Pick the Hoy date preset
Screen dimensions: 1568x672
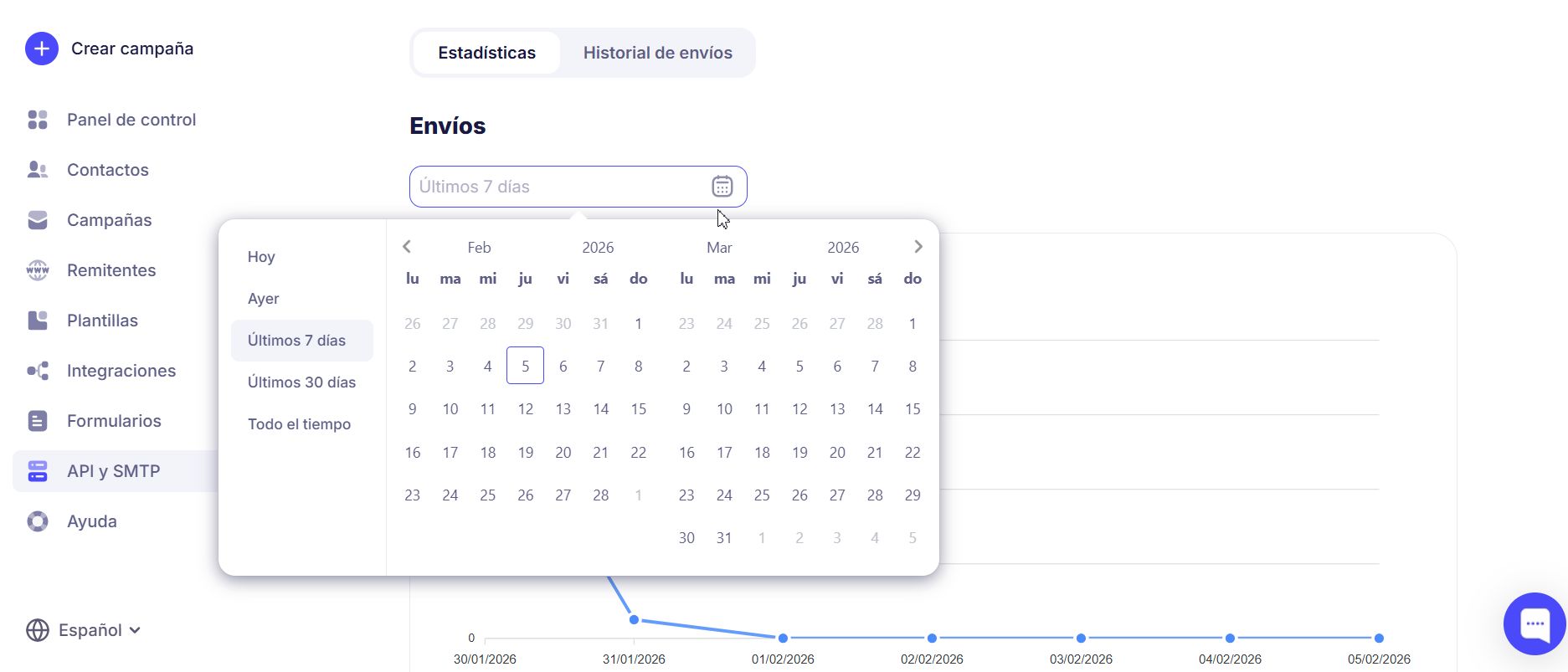click(x=261, y=257)
